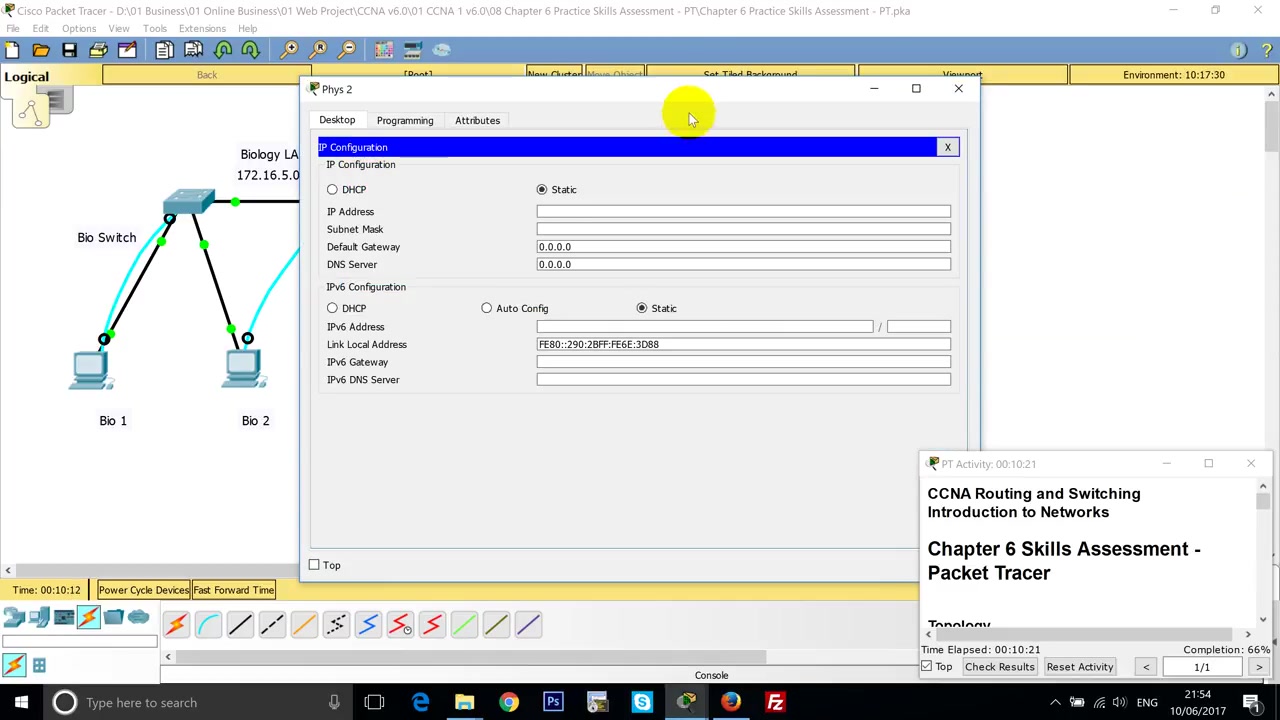The image size is (1280, 720).
Task: Select the Copper Cross-Over dashed cable
Action: (x=272, y=625)
